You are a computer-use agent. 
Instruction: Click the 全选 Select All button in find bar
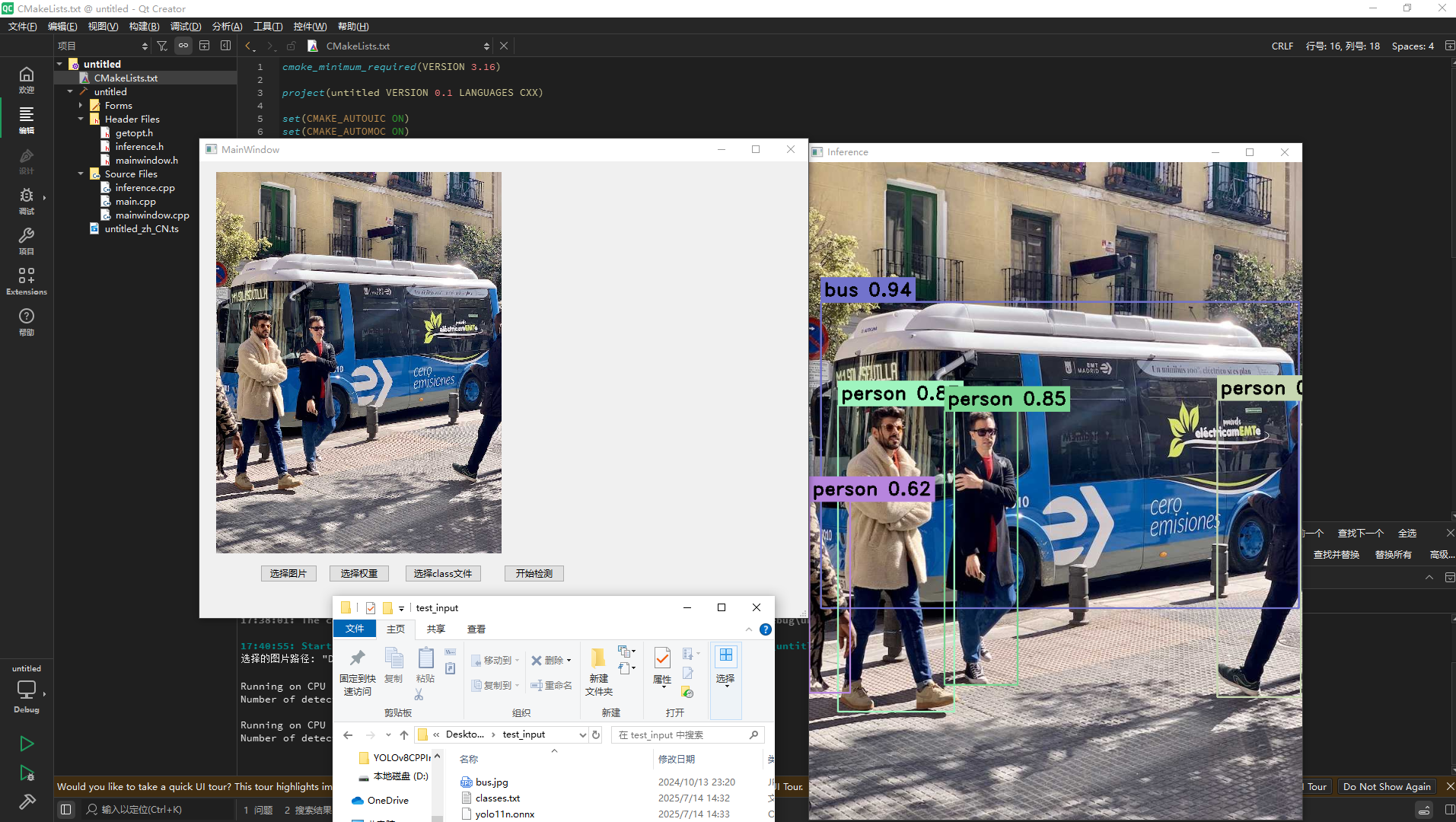click(1407, 533)
